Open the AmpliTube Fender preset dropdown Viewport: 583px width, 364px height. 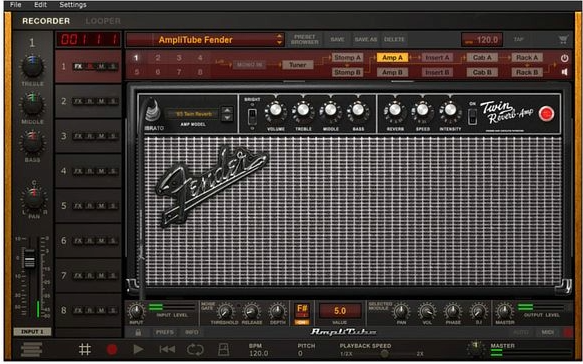(x=205, y=40)
